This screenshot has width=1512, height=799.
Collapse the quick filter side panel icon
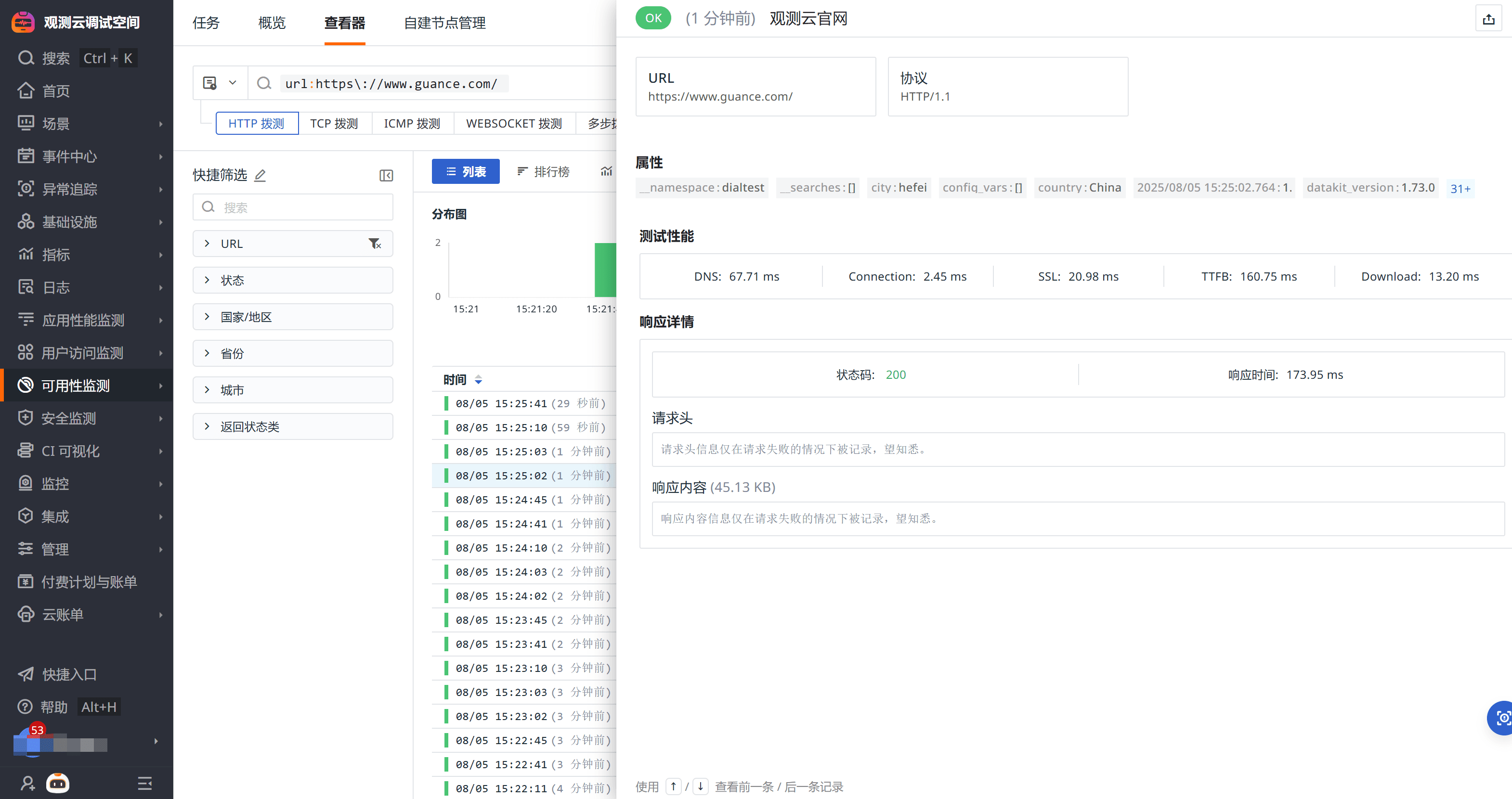click(386, 175)
